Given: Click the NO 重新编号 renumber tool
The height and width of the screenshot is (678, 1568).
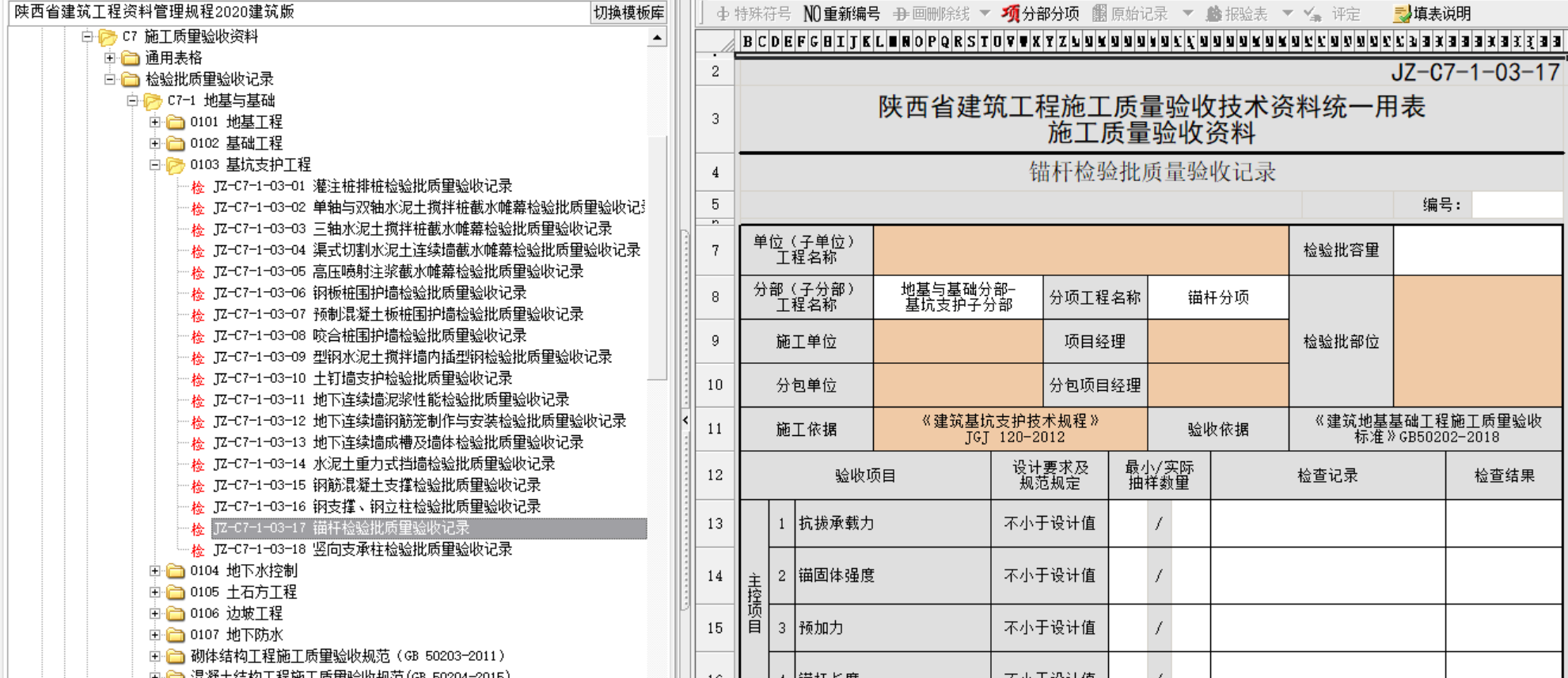Looking at the screenshot, I should pyautogui.click(x=841, y=13).
